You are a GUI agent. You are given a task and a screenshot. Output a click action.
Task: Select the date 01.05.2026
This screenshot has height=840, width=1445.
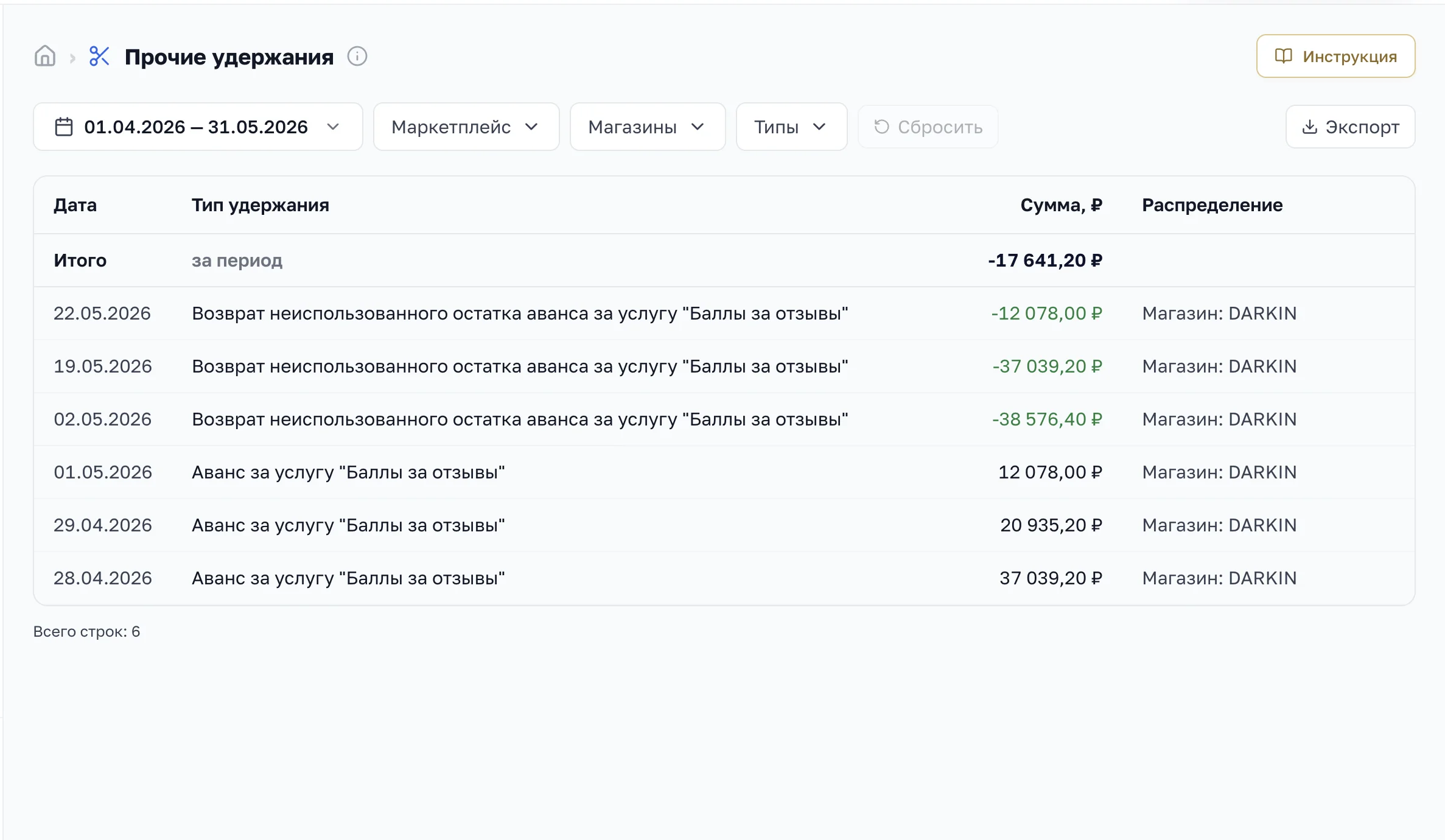pos(102,472)
